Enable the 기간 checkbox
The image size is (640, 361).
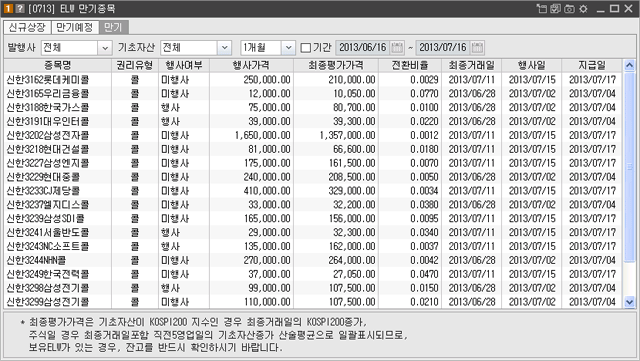(305, 48)
